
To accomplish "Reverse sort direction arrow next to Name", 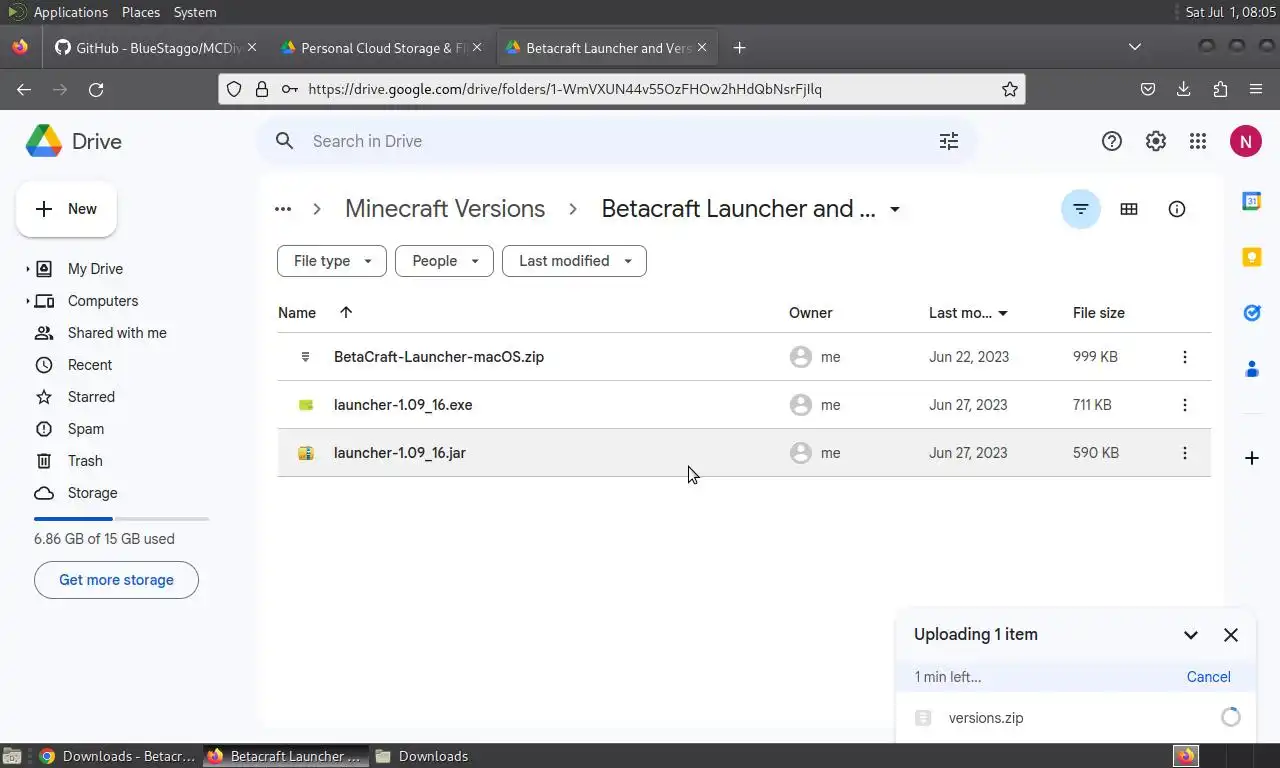I will [346, 313].
